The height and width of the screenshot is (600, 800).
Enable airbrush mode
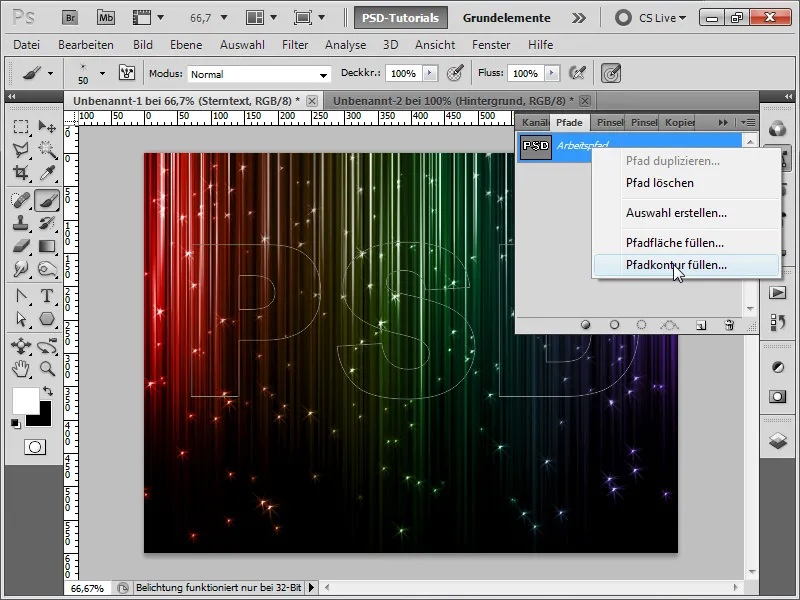tap(578, 73)
